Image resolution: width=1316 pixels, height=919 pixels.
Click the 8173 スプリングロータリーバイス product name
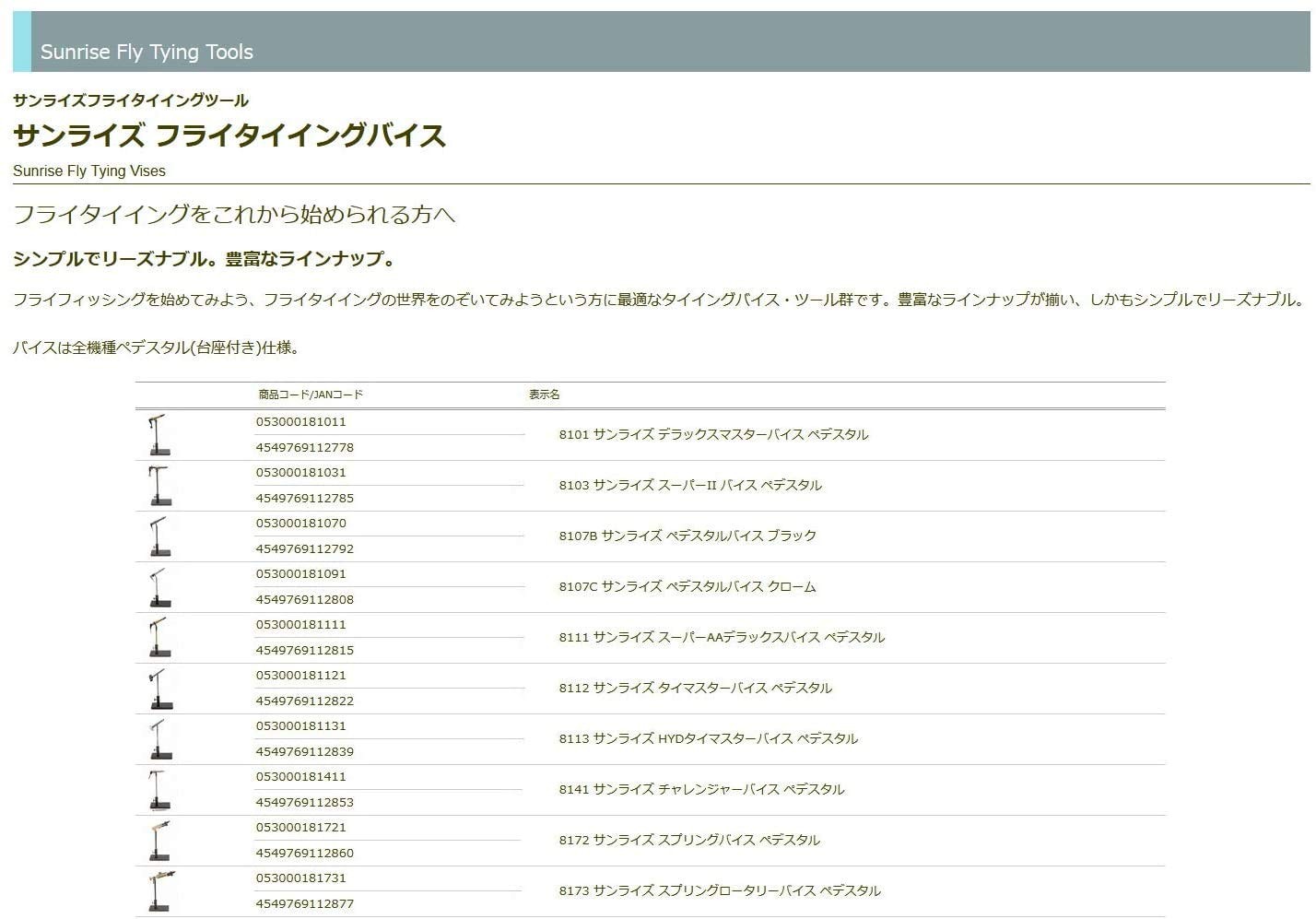[720, 890]
